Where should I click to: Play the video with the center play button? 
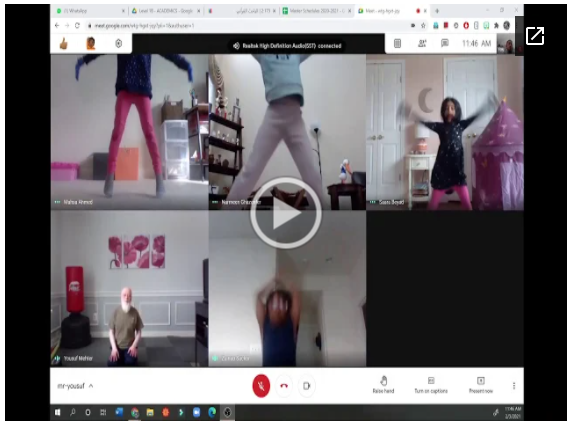tap(286, 213)
